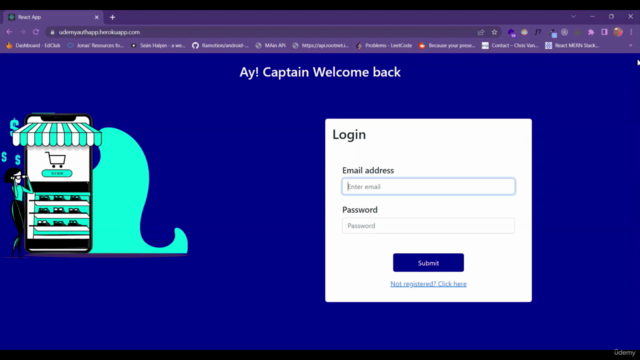640x360 pixels.
Task: Click the round grey extension icon
Action: point(564,32)
